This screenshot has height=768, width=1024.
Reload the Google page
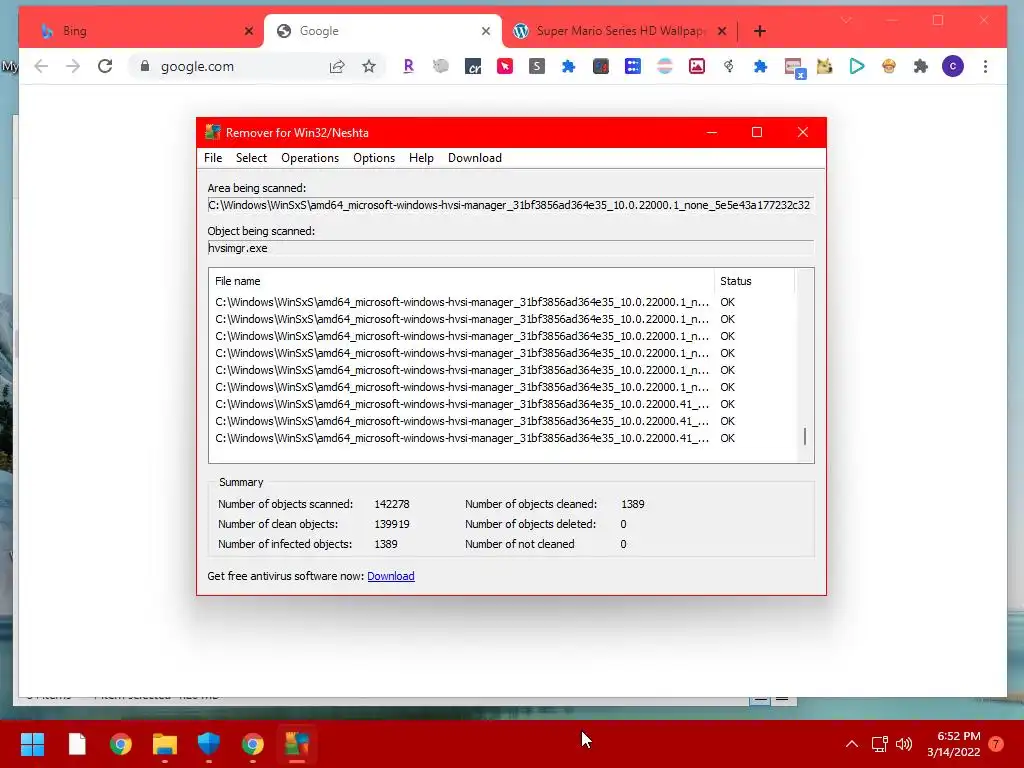105,66
